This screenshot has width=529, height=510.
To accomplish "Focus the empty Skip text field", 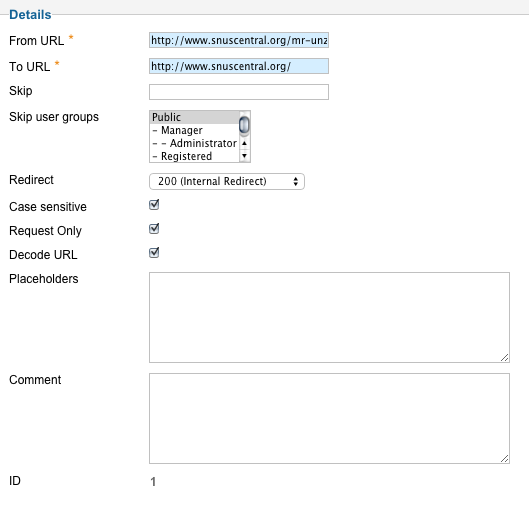I will pyautogui.click(x=239, y=92).
